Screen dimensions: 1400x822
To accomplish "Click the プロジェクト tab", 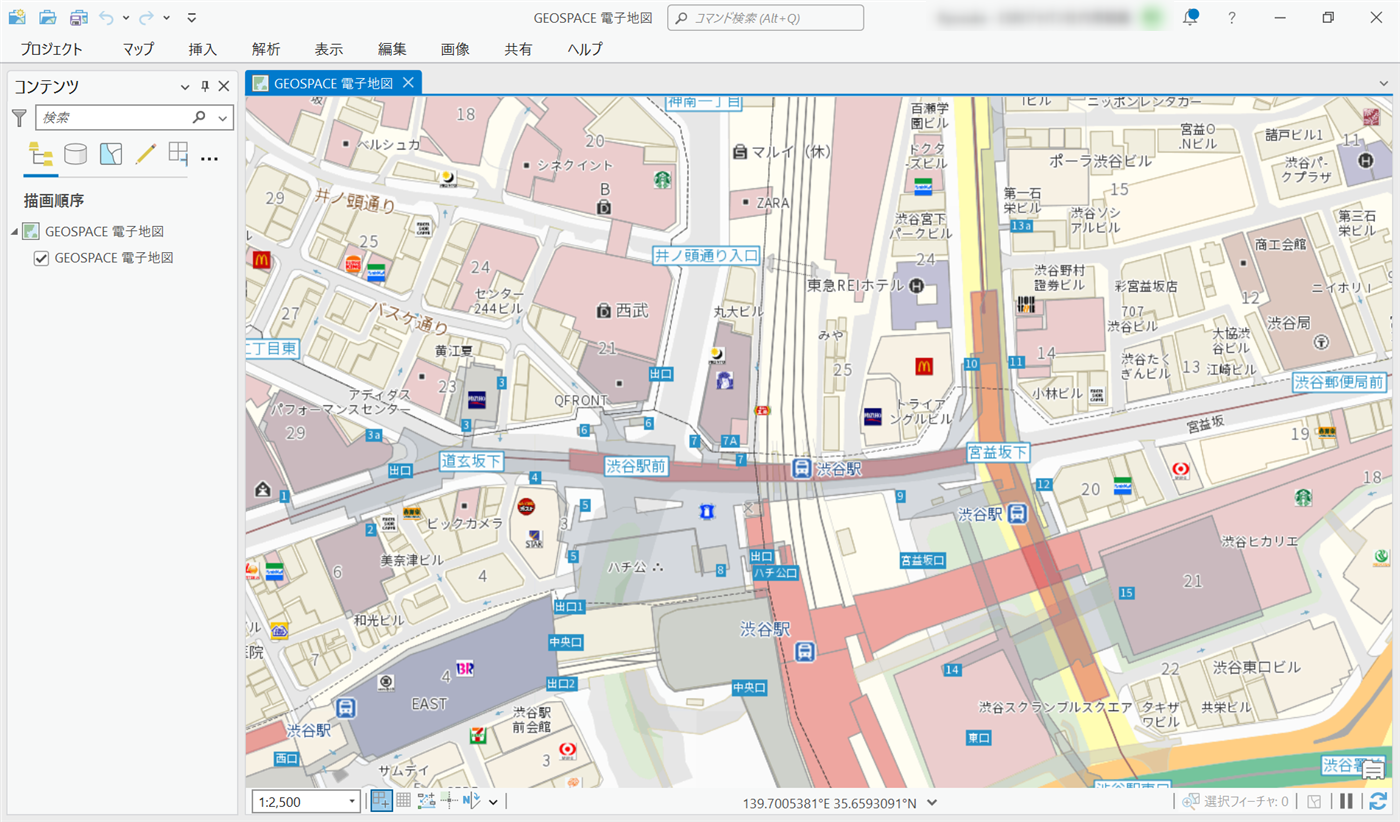I will pyautogui.click(x=51, y=49).
